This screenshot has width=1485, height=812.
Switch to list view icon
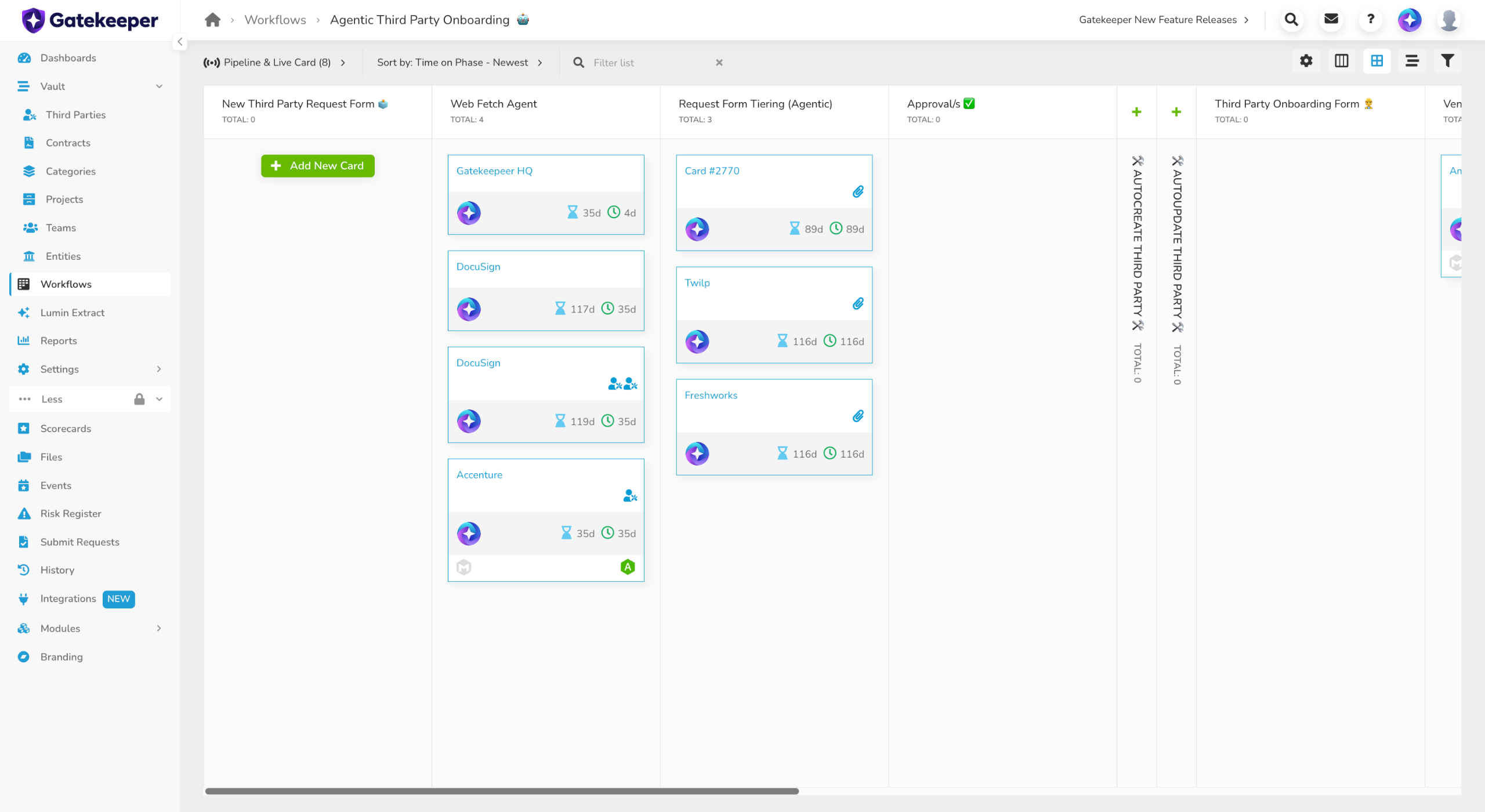click(x=1412, y=61)
